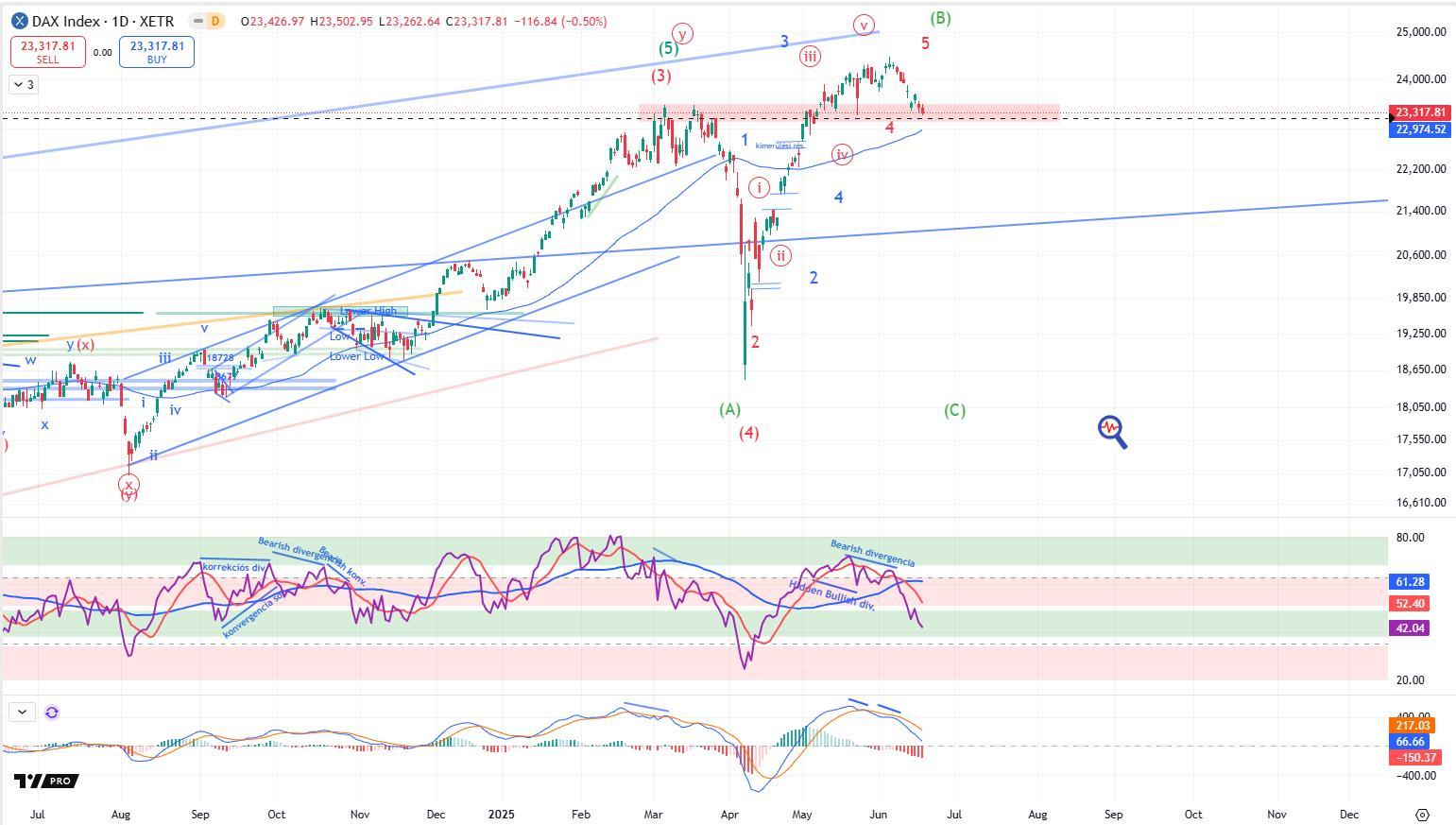Select the Lower High label on chart
1456x825 pixels.
[x=368, y=311]
